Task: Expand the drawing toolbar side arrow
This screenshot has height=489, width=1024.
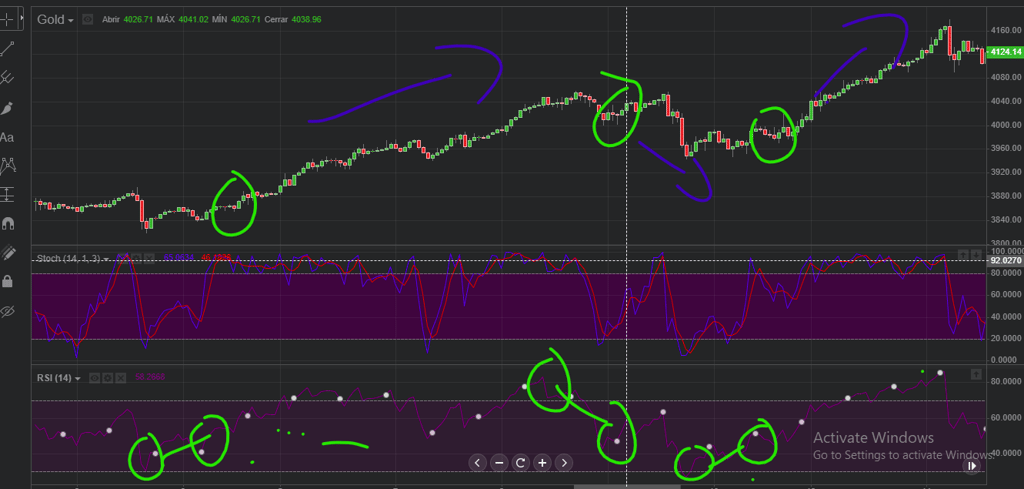Action: tap(22, 19)
